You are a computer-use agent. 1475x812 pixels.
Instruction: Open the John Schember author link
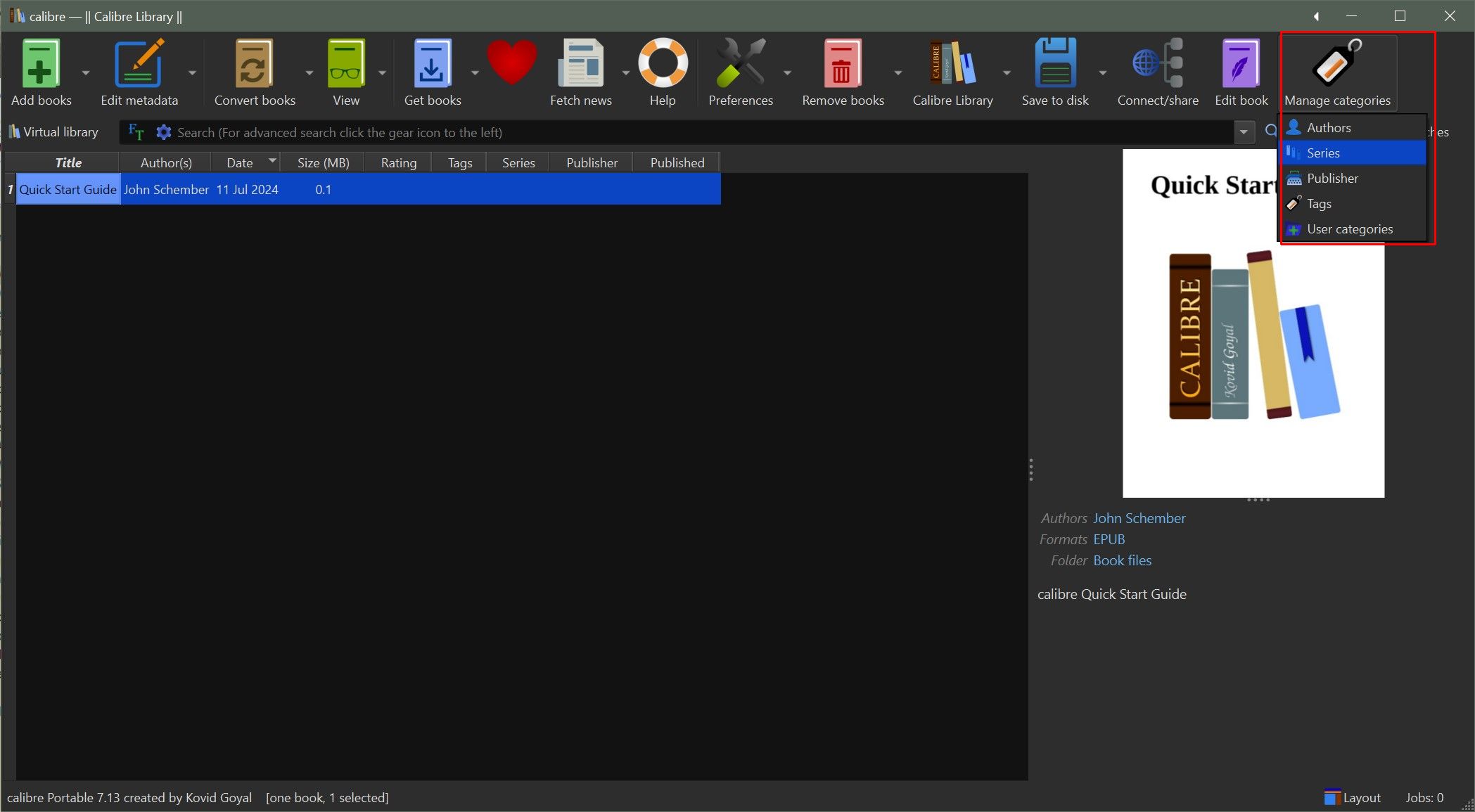1139,518
